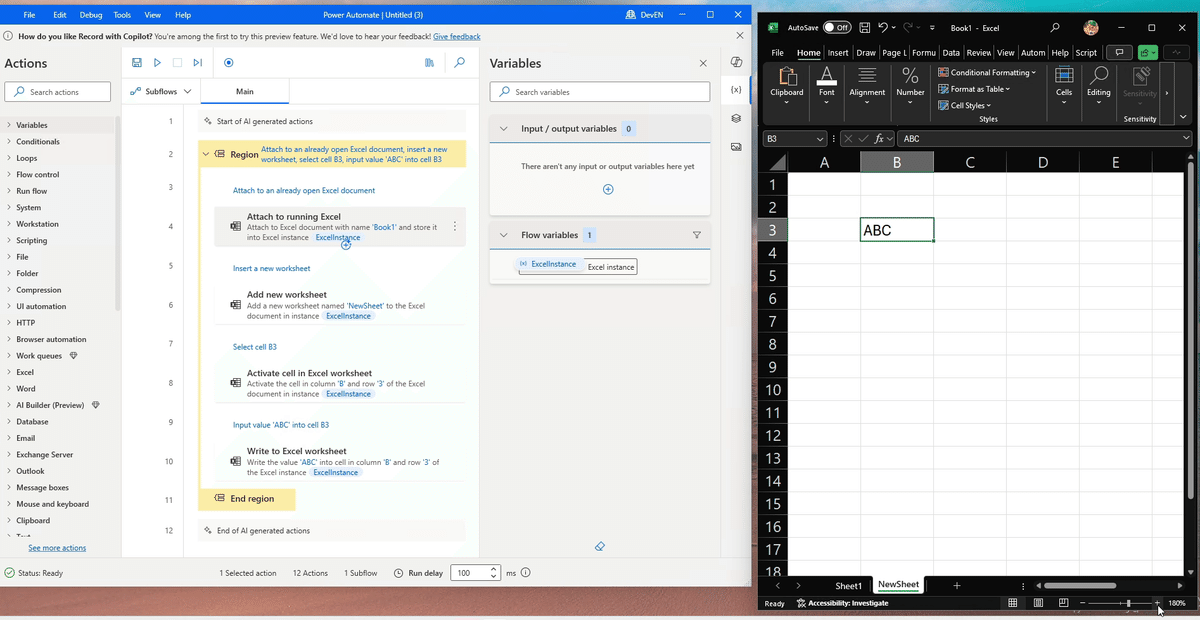Open the Debug menu in Power Automate
Viewport: 1200px width, 620px height.
tap(91, 15)
